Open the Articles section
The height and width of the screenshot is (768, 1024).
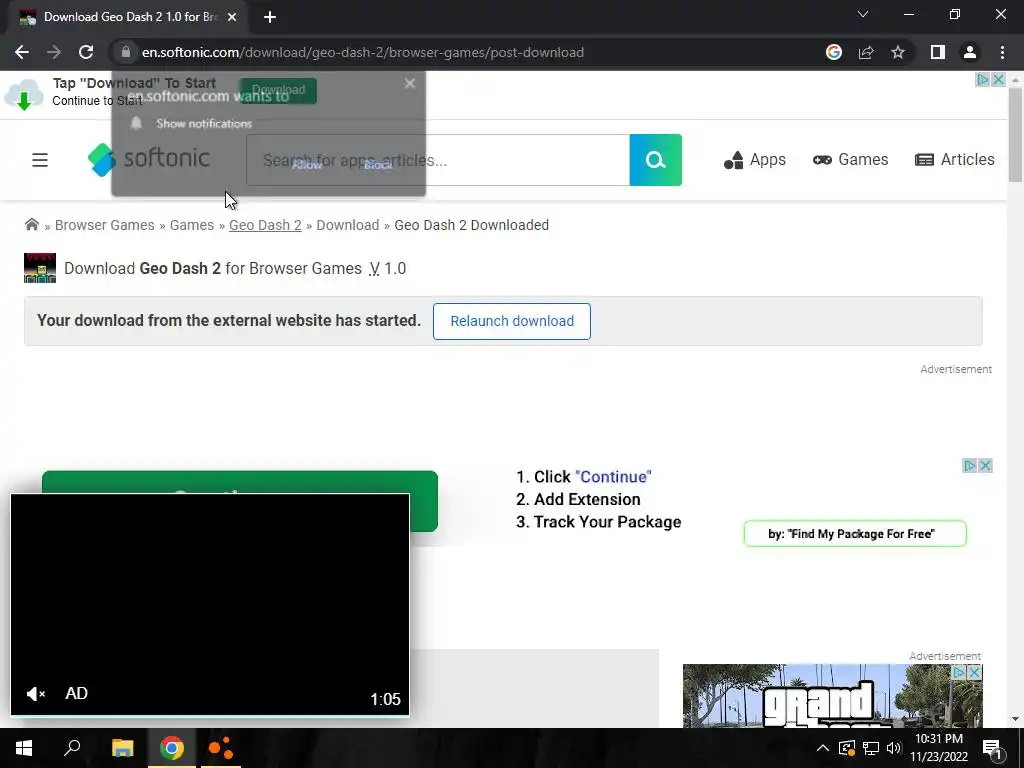[x=955, y=160]
